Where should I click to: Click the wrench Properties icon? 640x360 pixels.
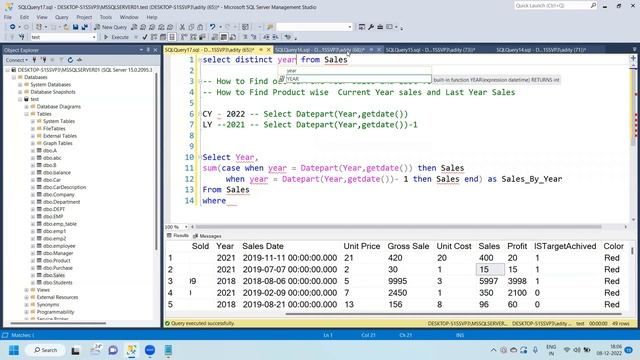371,27
